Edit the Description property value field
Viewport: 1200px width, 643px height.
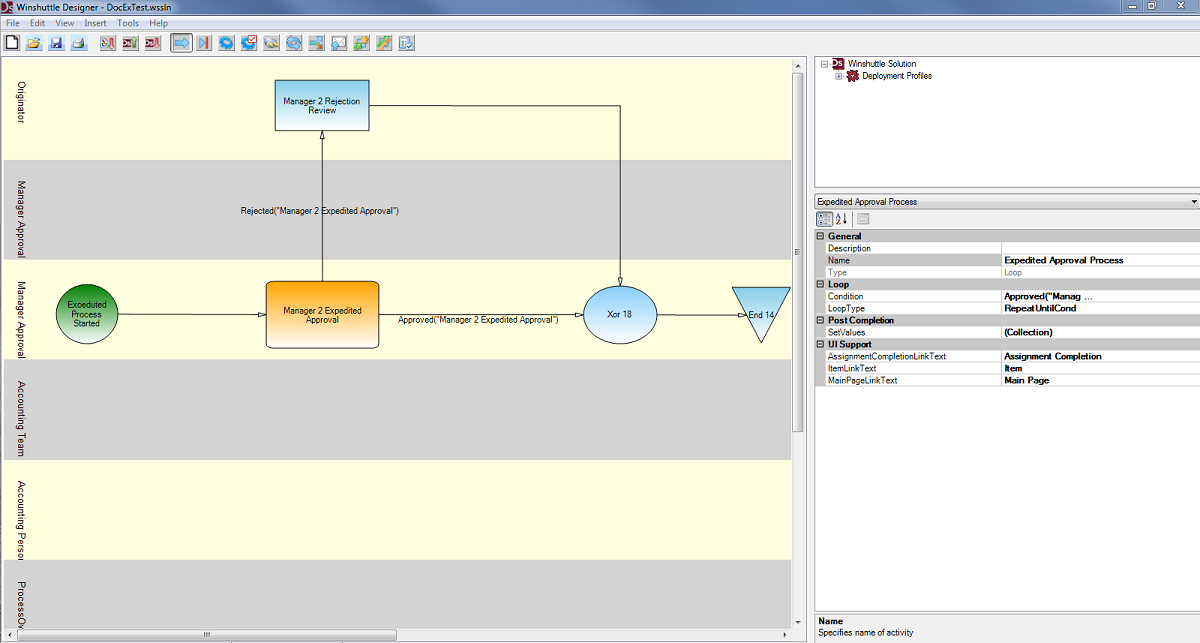pyautogui.click(x=1100, y=248)
